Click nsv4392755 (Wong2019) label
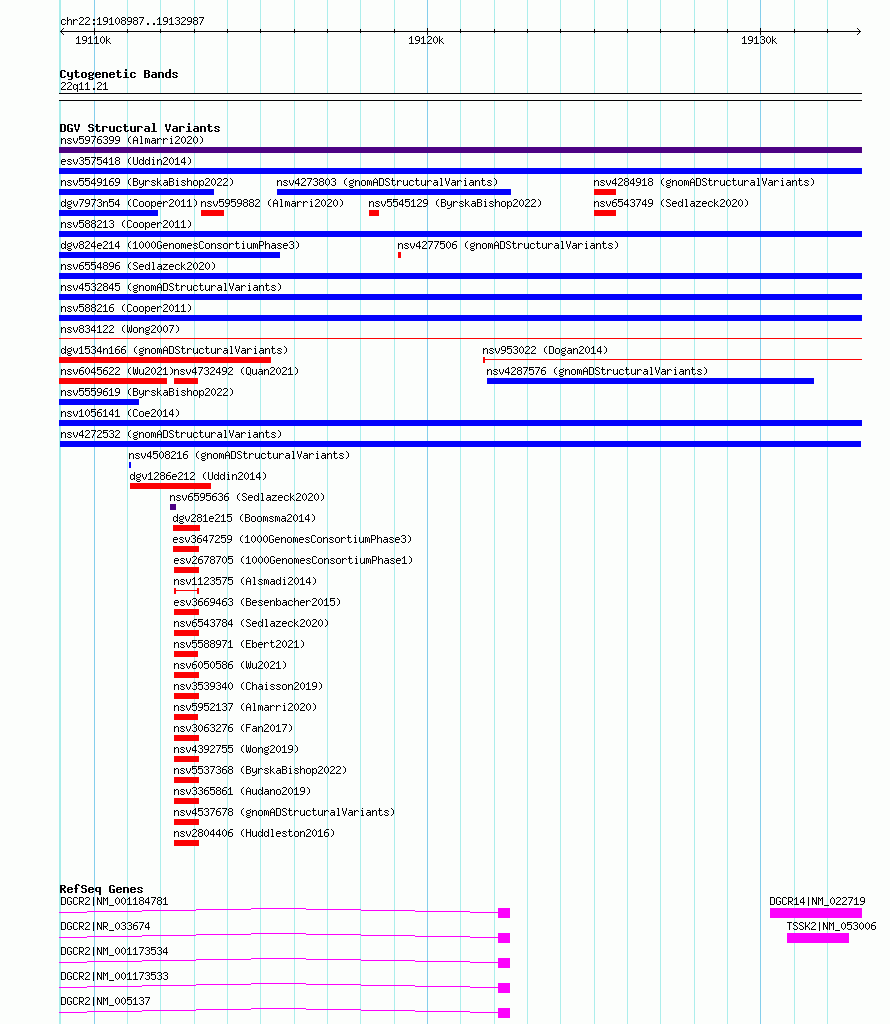 click(236, 749)
